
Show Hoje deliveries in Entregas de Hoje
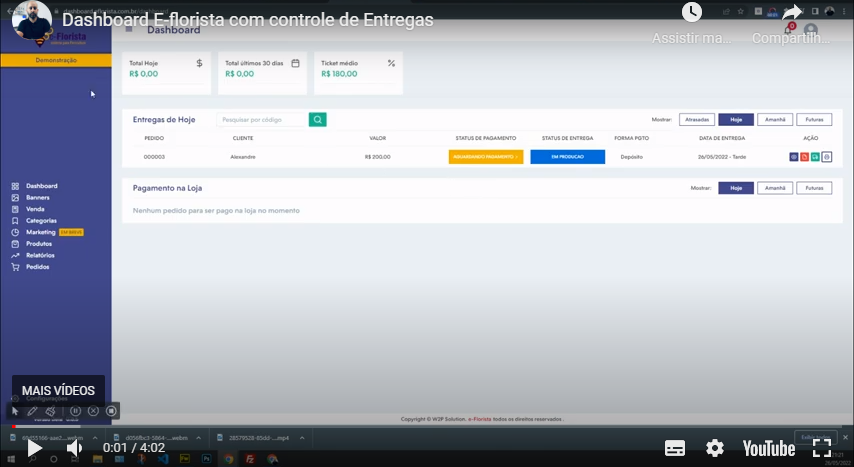[736, 119]
